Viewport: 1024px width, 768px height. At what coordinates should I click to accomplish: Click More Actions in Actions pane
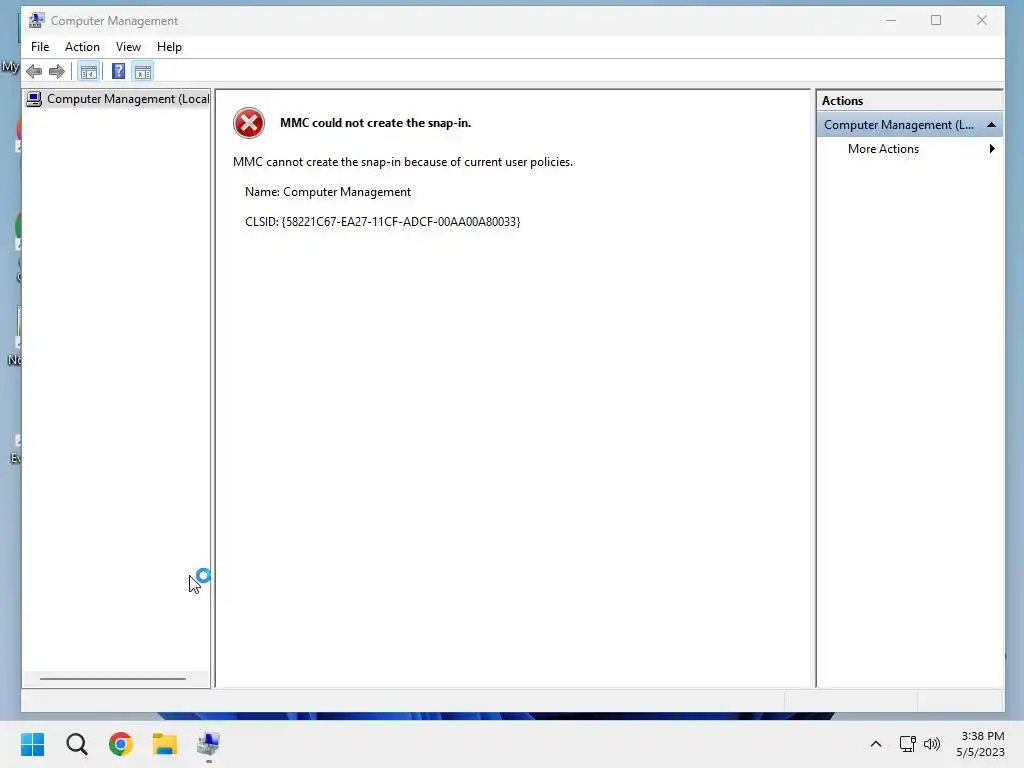coord(883,149)
